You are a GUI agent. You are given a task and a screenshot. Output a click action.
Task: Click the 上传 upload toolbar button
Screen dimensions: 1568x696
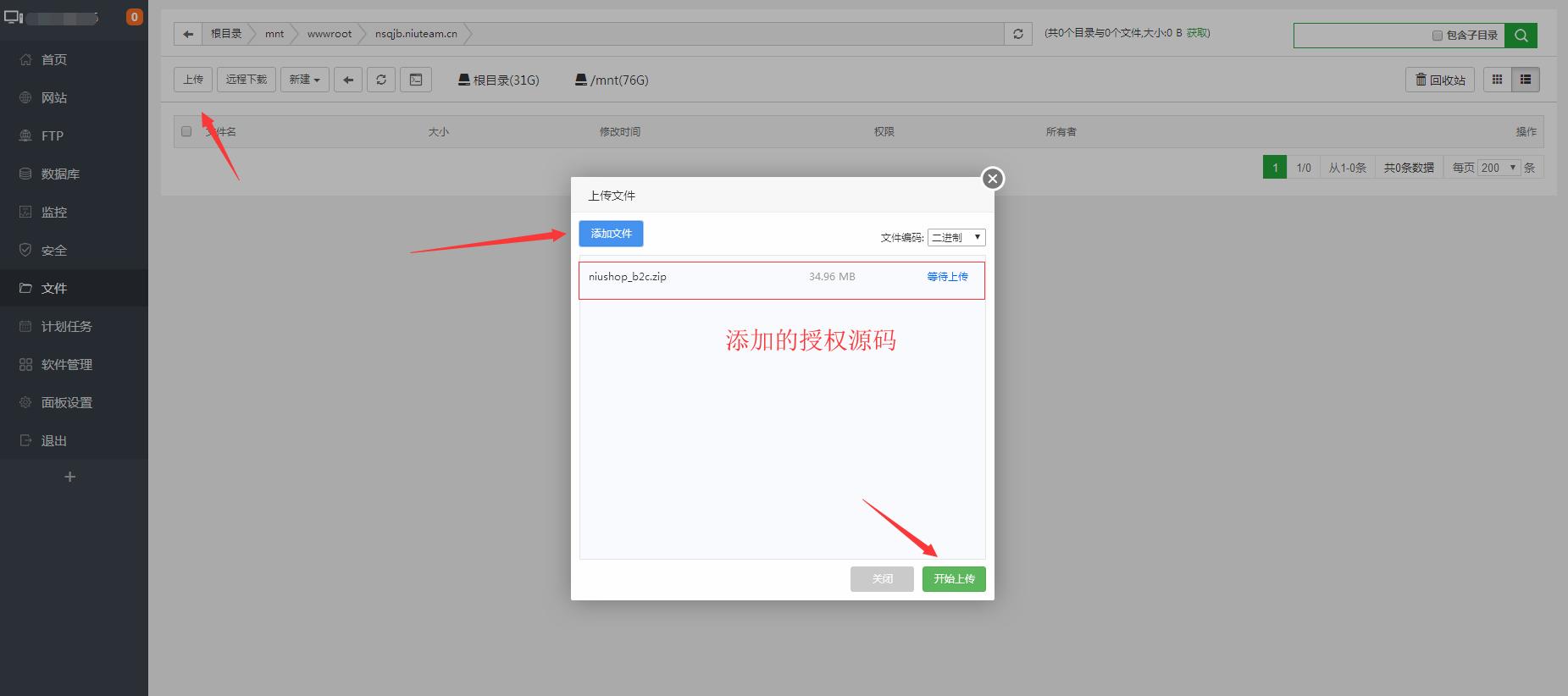193,80
